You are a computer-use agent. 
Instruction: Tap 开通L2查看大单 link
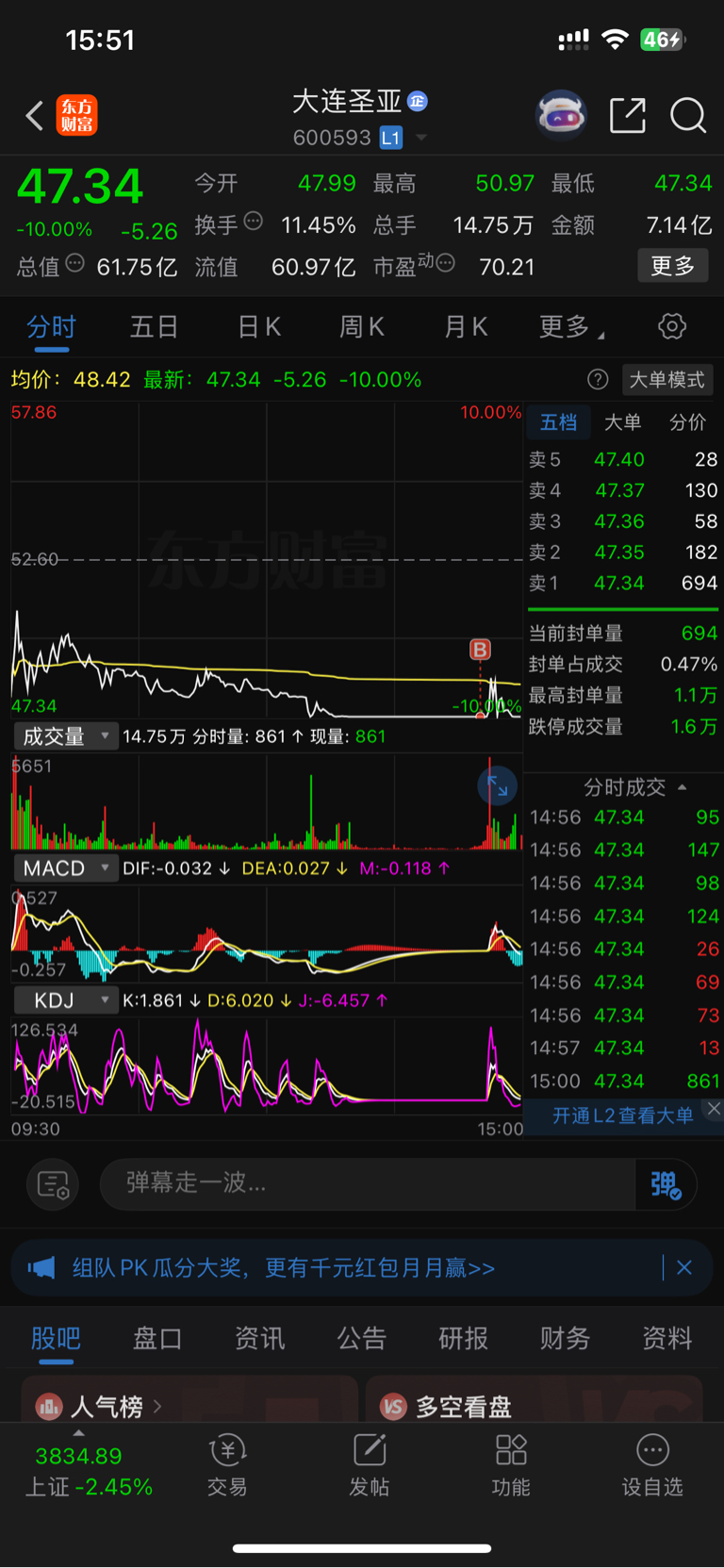[622, 1115]
